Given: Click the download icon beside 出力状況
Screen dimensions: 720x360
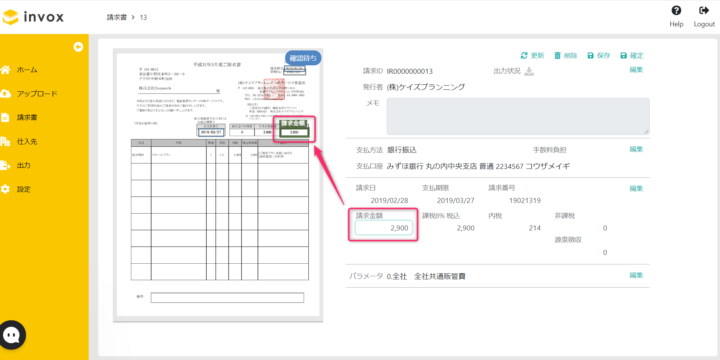Looking at the screenshot, I should pos(529,71).
